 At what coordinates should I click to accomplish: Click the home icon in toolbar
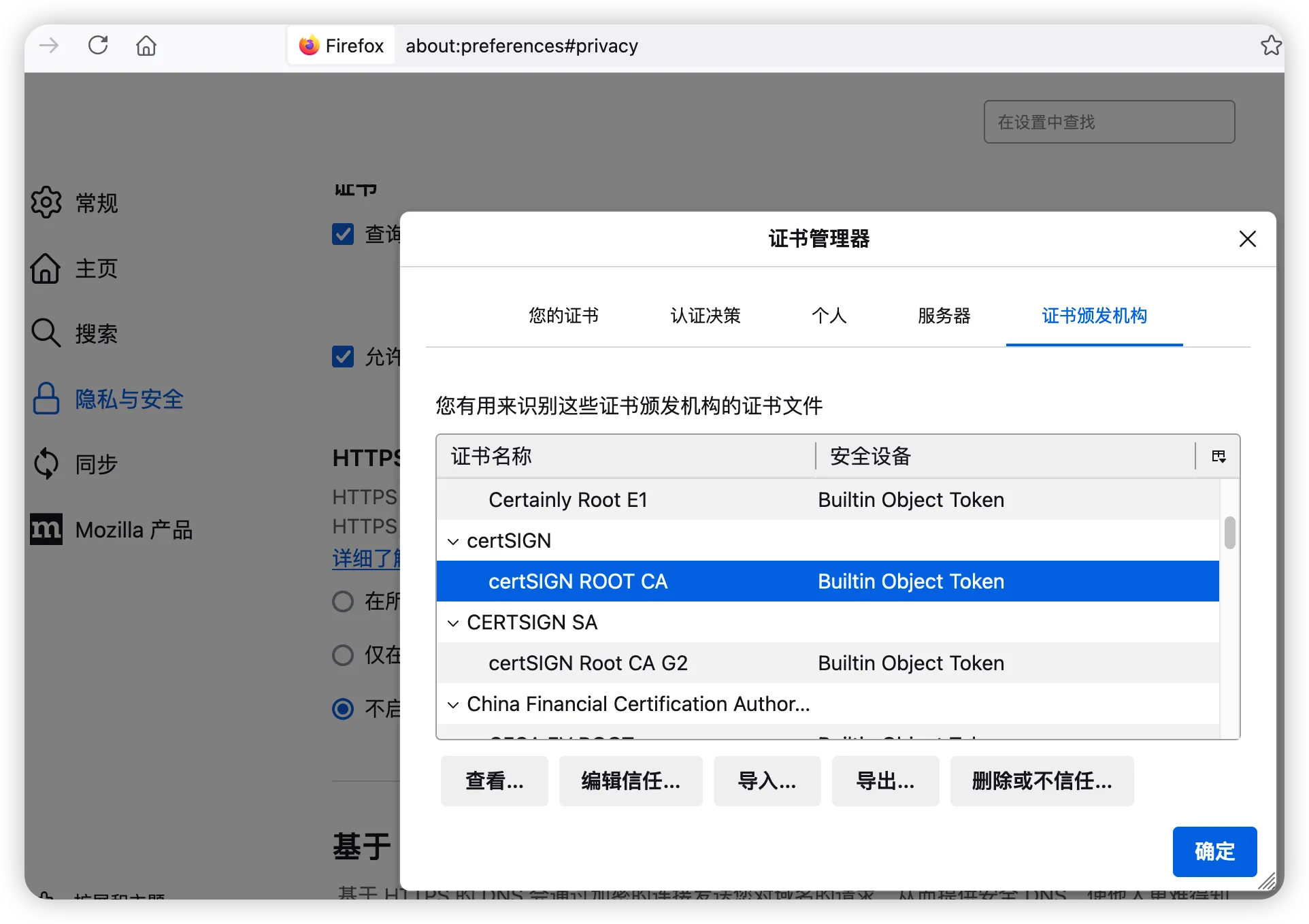pyautogui.click(x=146, y=46)
